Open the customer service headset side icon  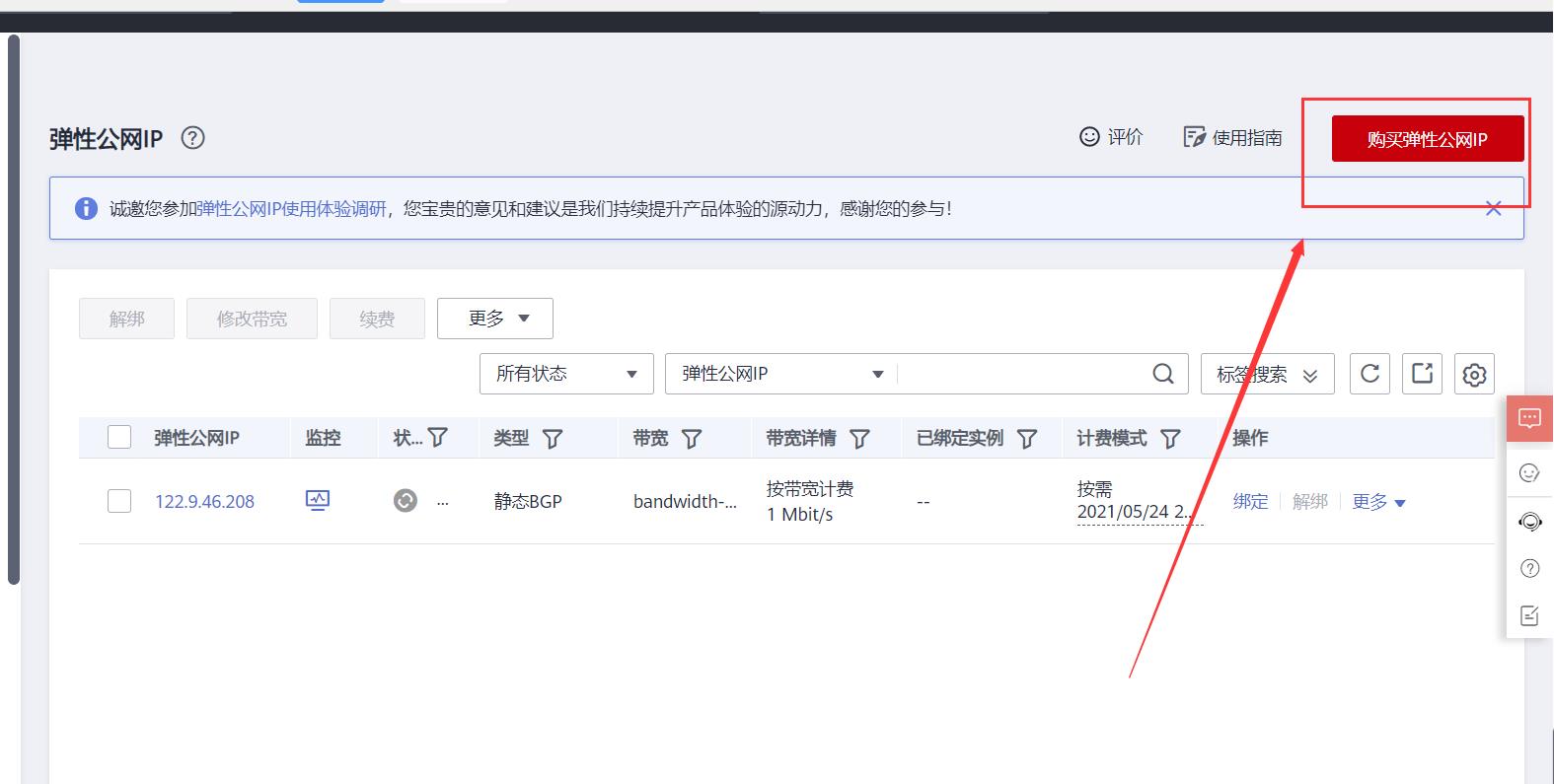1529,521
